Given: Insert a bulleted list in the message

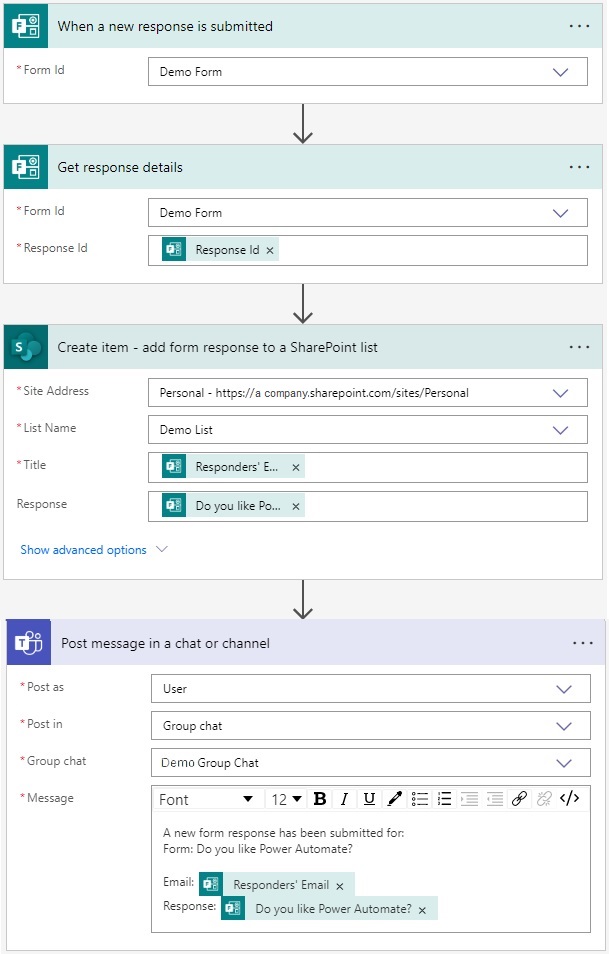Looking at the screenshot, I should (418, 798).
